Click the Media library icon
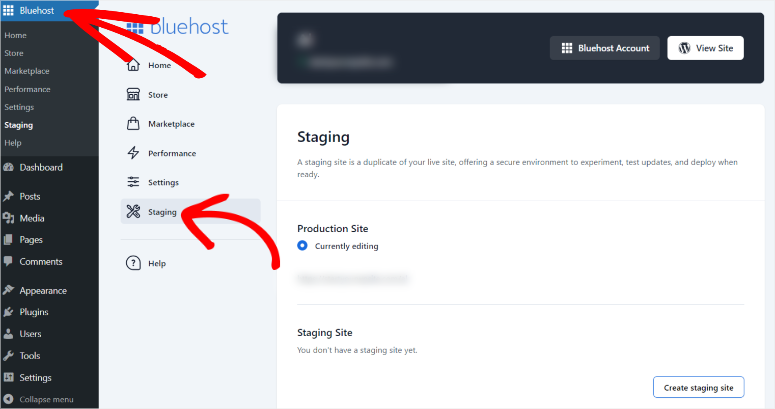The image size is (775, 409). [8, 218]
